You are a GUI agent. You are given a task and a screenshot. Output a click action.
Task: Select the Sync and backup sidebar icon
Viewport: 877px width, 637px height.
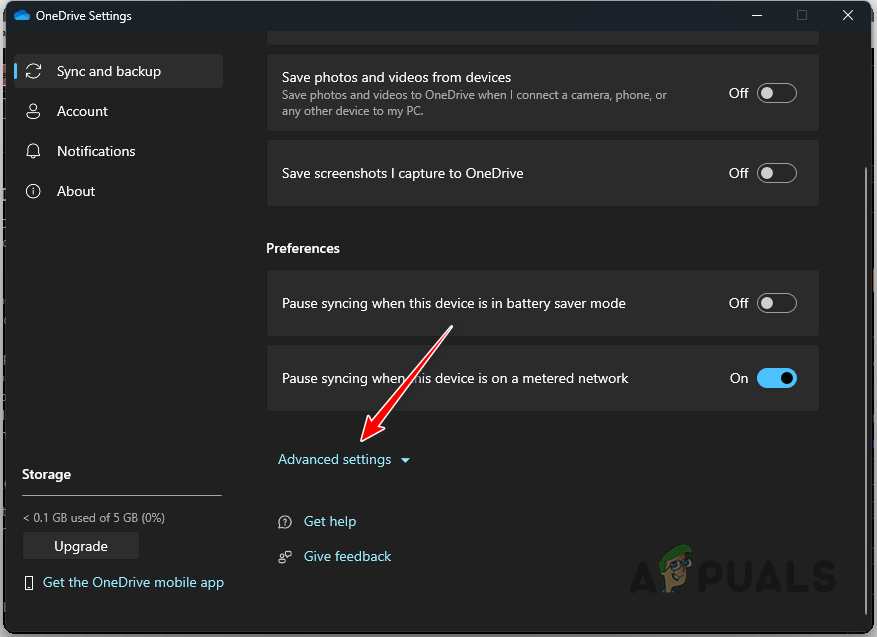[34, 71]
